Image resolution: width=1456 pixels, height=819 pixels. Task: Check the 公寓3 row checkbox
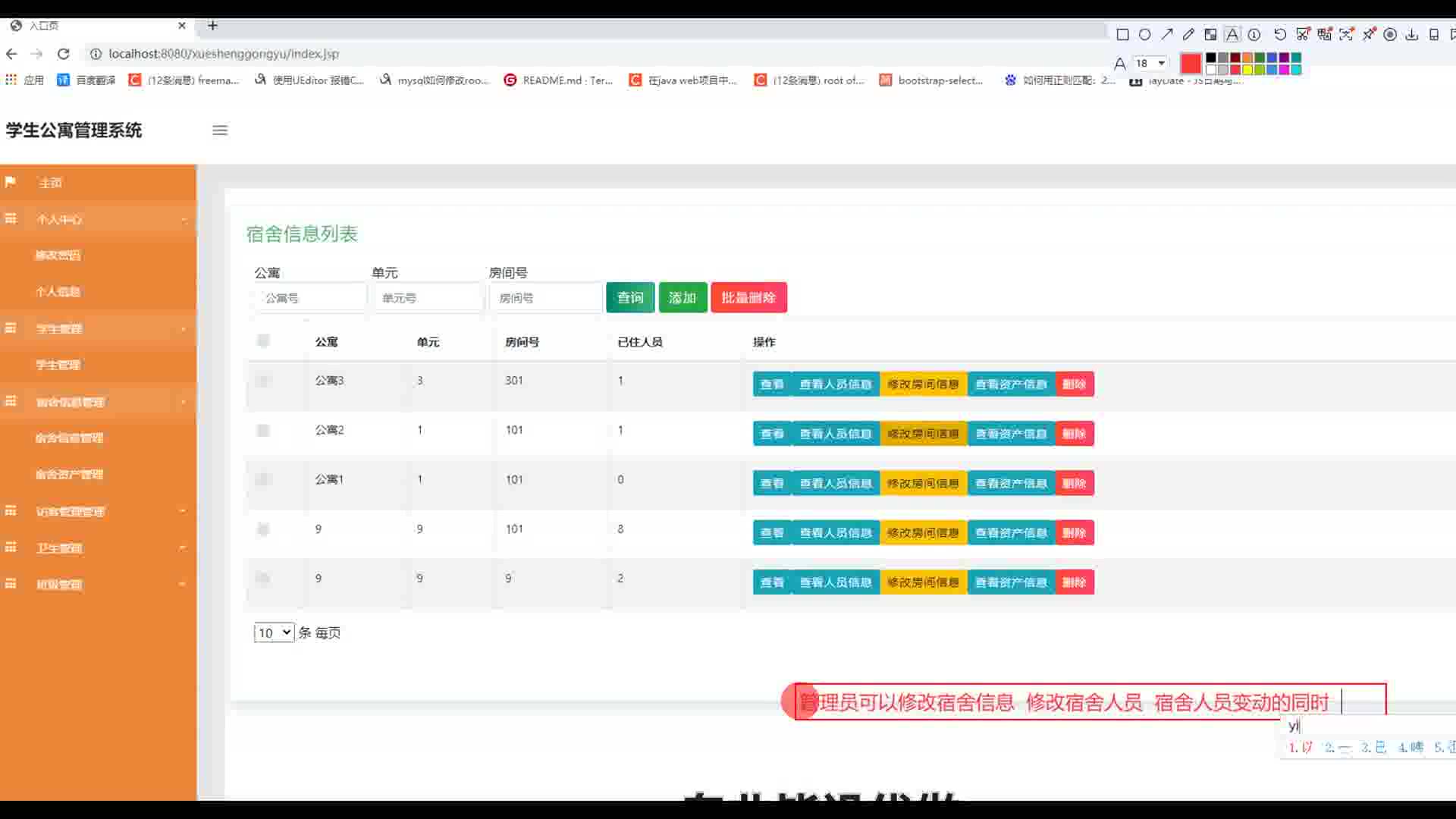263,381
